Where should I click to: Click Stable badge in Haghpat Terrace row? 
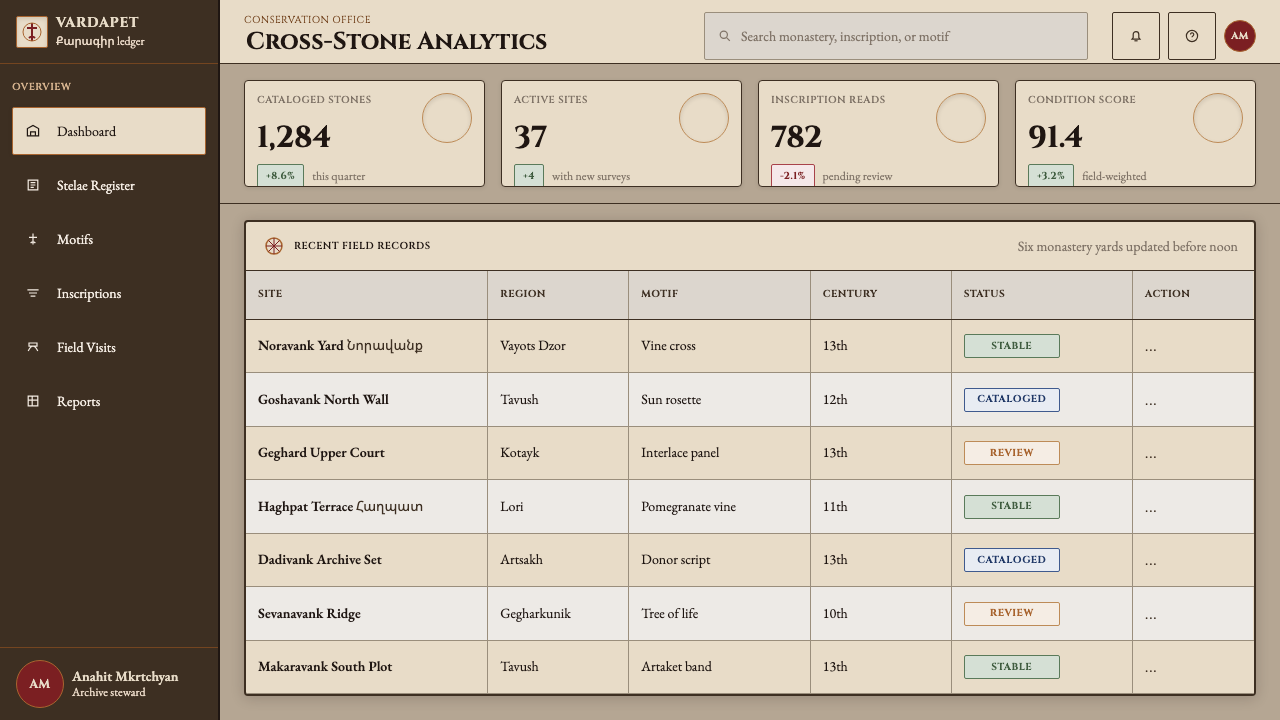coord(1011,506)
